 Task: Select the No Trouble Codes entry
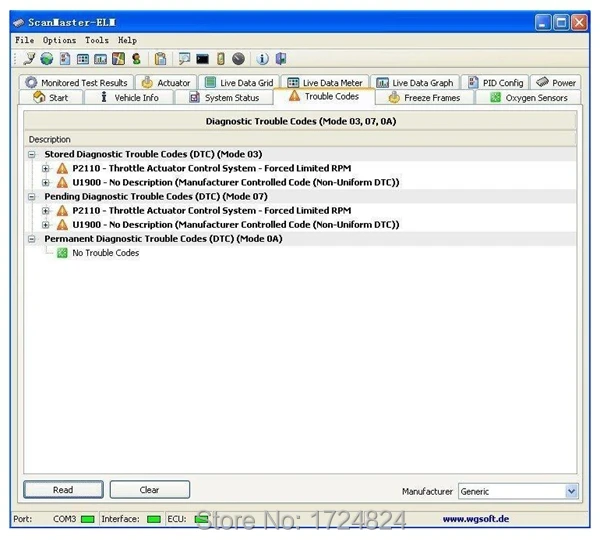[x=106, y=253]
